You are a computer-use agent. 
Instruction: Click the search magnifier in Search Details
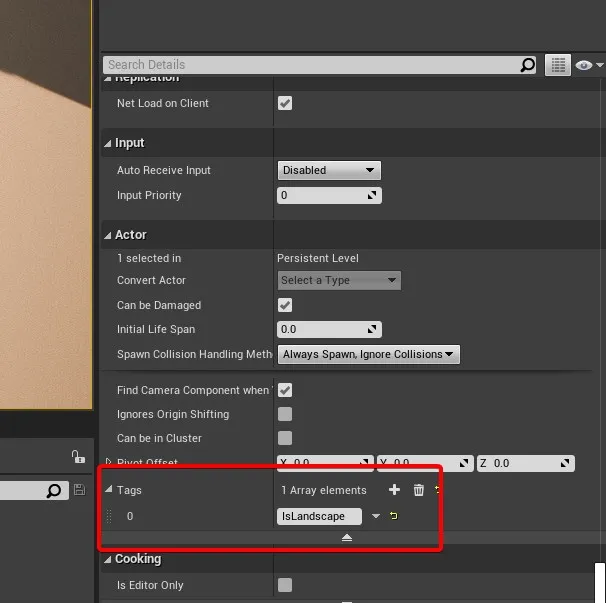(x=528, y=65)
